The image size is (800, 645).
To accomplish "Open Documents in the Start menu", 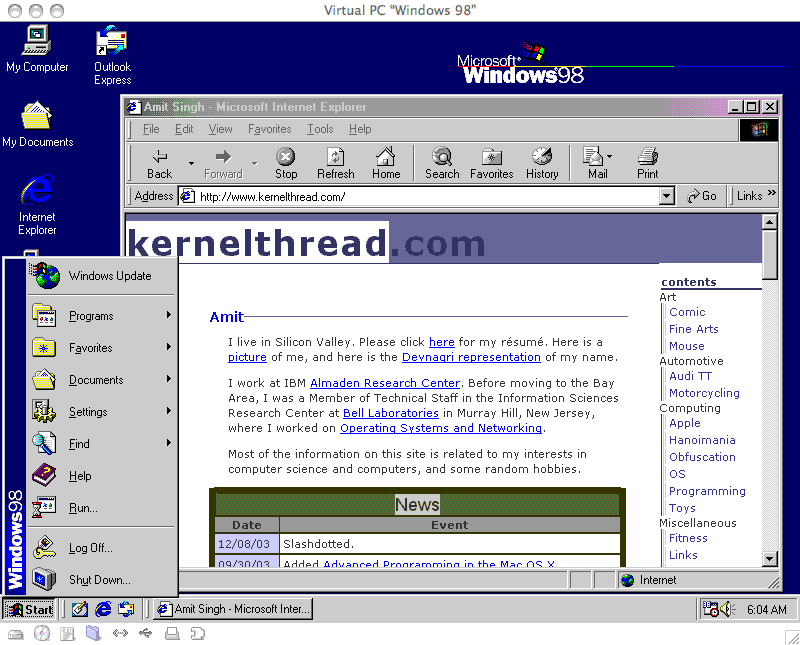I will coord(101,380).
